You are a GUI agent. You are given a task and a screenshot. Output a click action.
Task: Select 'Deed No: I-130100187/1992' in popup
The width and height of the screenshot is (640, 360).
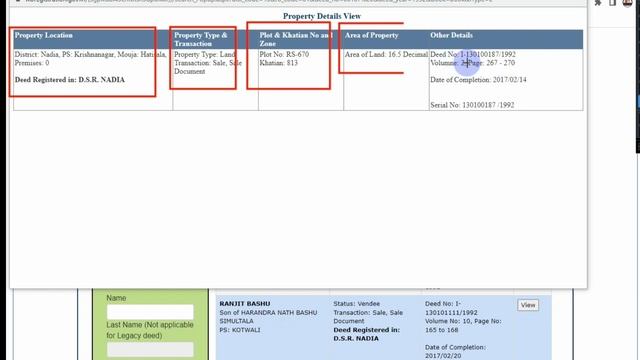click(x=473, y=54)
